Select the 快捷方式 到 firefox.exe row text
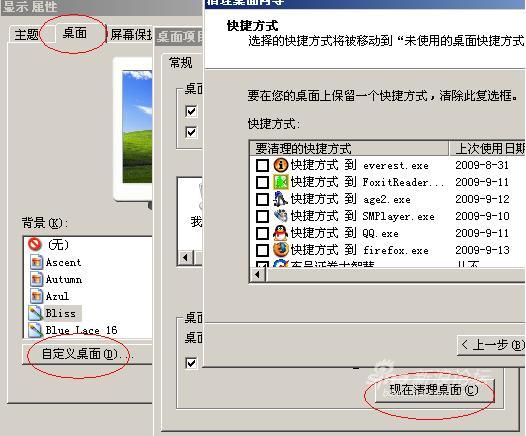This screenshot has width=526, height=436. 360,250
